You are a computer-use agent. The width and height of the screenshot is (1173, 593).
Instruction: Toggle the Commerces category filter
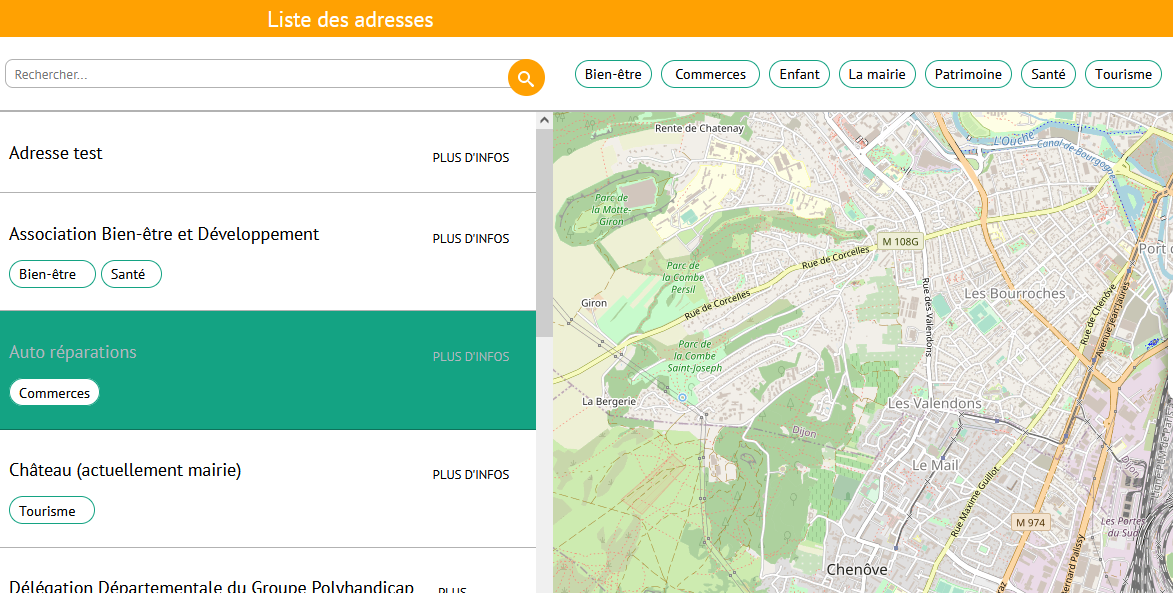[x=710, y=73]
